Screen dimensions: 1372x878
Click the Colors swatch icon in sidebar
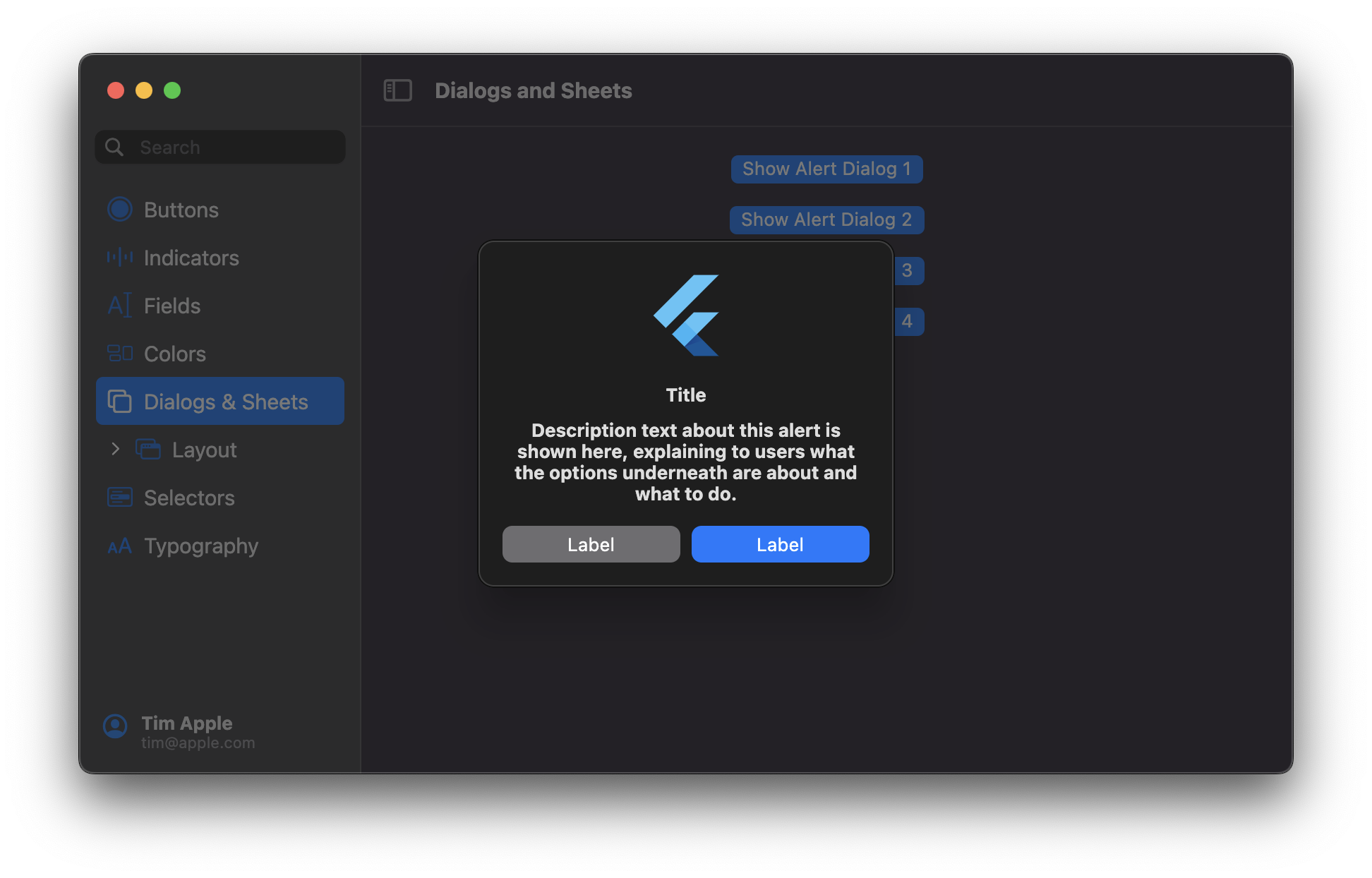point(120,353)
